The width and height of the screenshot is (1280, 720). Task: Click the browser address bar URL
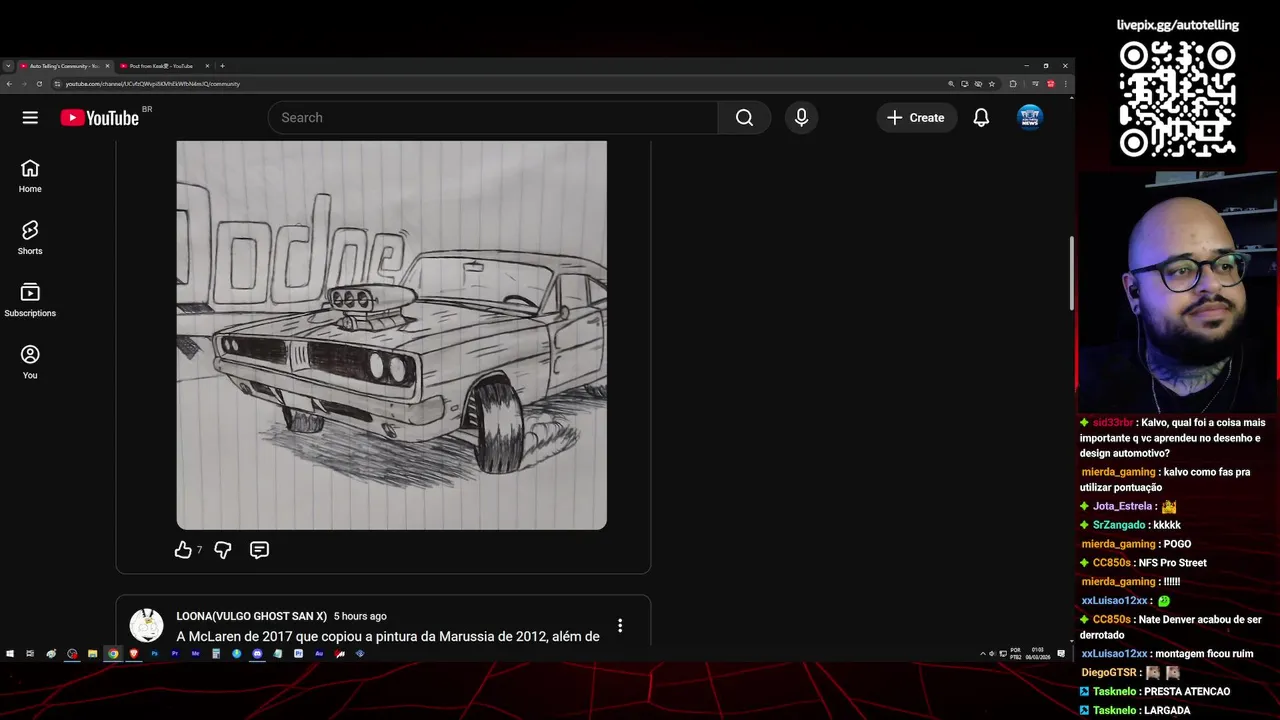(152, 84)
